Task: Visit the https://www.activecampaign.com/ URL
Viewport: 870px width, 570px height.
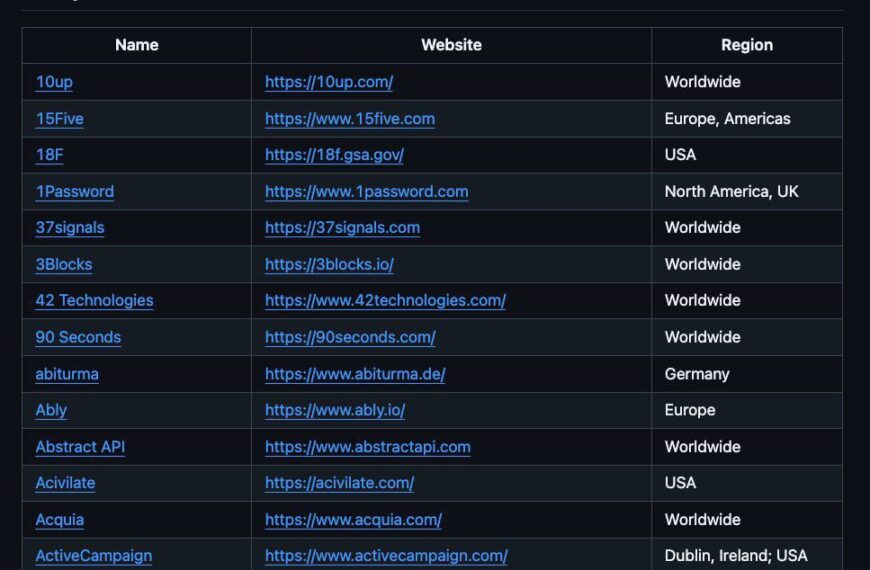Action: [x=386, y=556]
